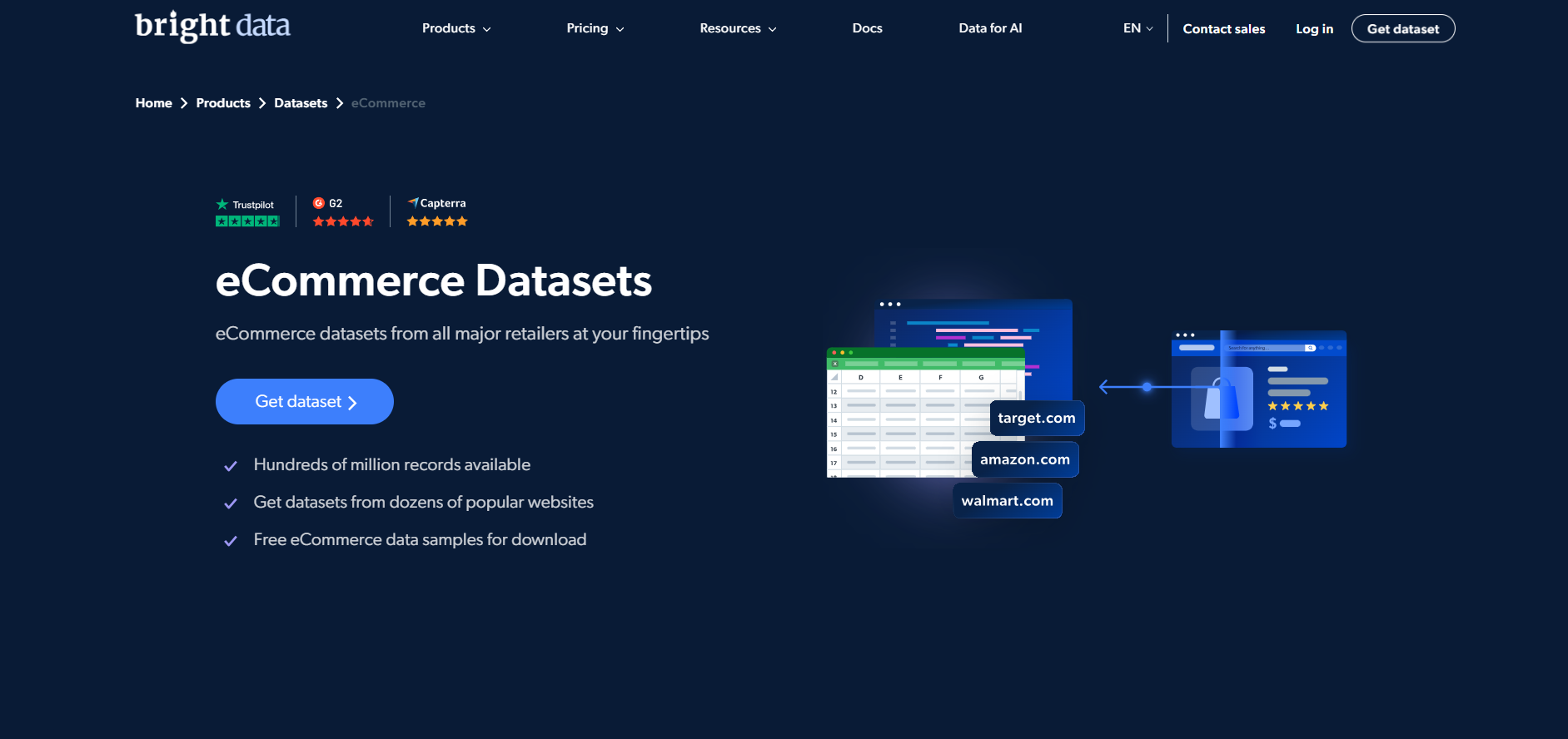Click the Capterra rating badge

[x=437, y=213]
